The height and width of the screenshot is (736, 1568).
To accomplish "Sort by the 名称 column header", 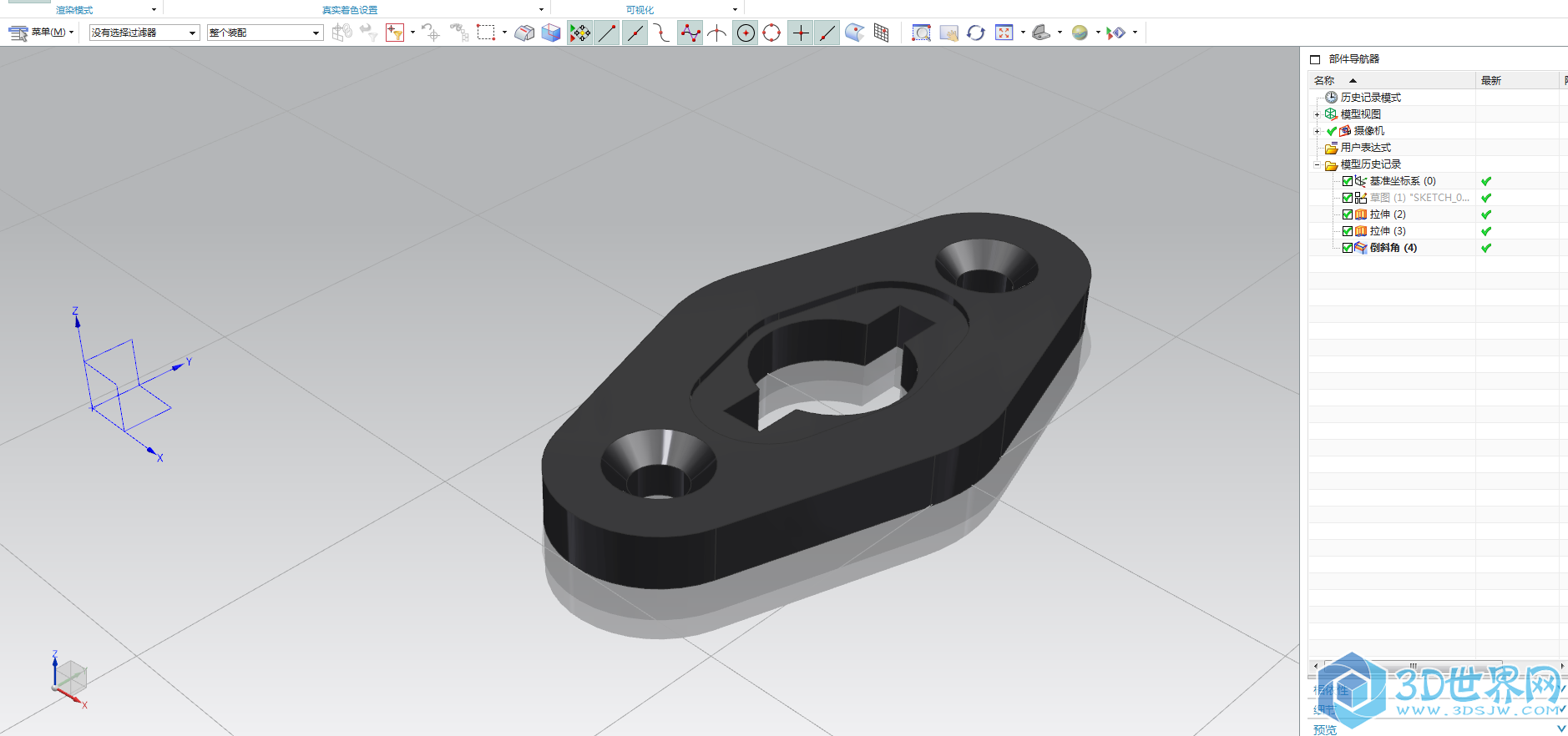I will [x=1391, y=80].
